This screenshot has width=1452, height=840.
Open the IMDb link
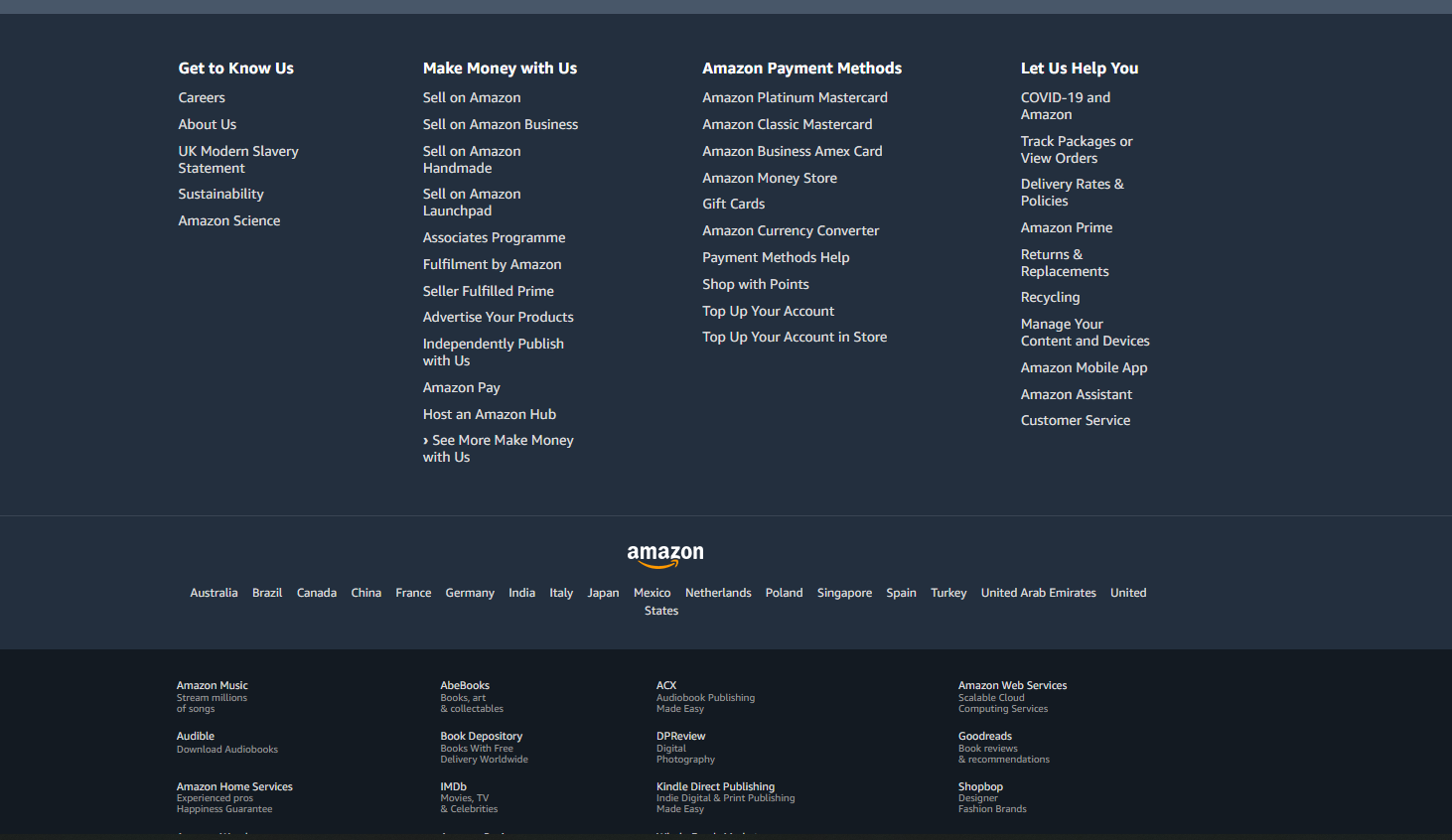470,797
